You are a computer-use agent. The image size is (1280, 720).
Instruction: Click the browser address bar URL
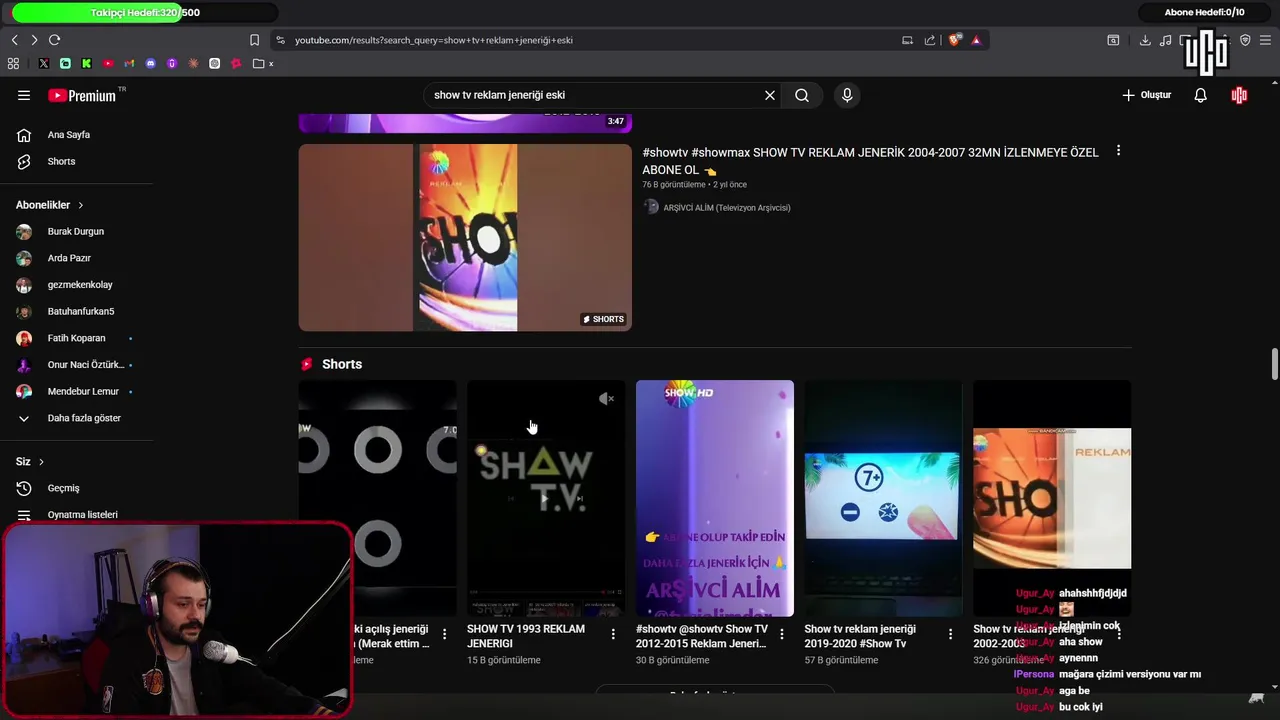coord(434,40)
